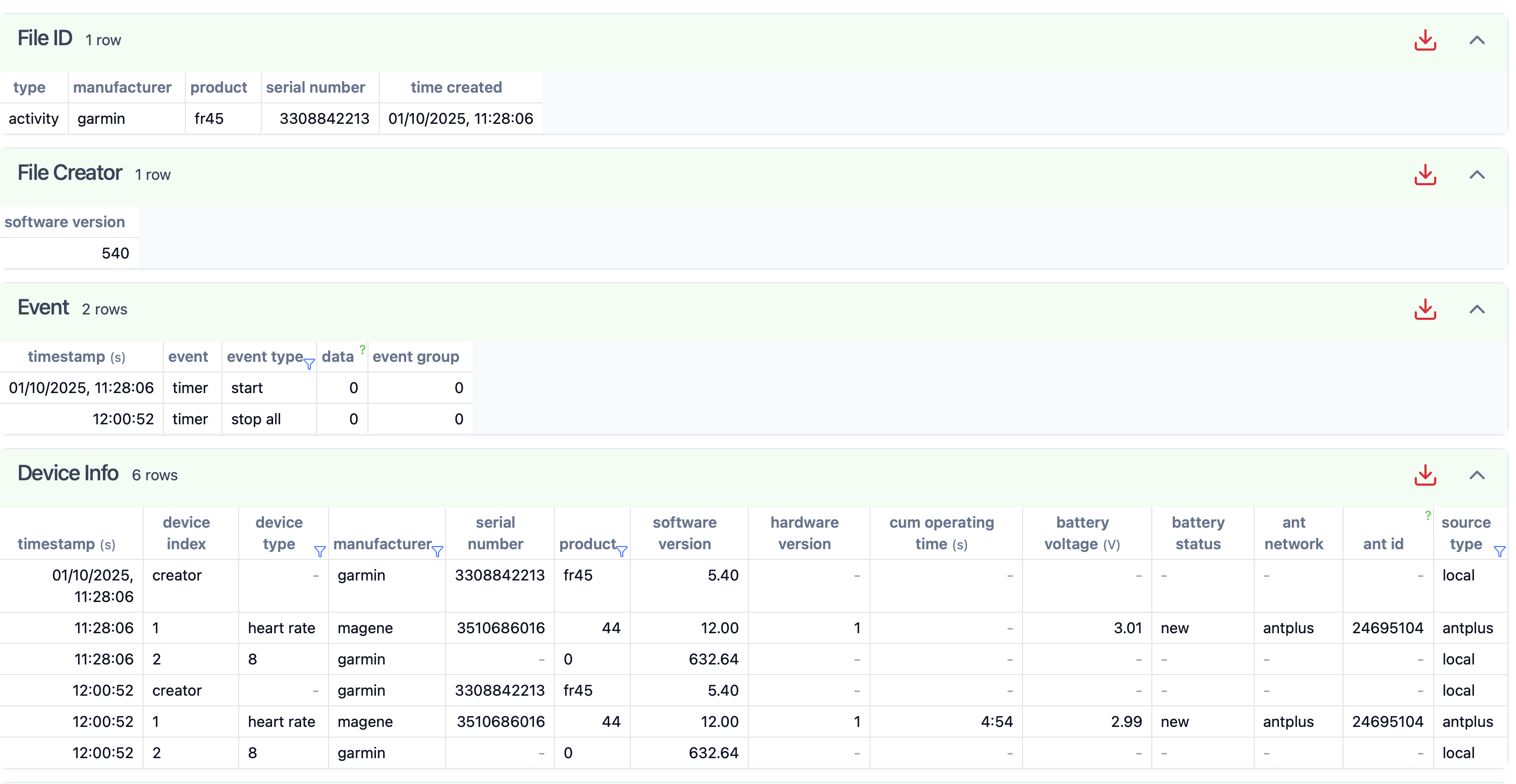The width and height of the screenshot is (1516, 784).
Task: Click the battery voltage column header
Action: pos(1082,533)
